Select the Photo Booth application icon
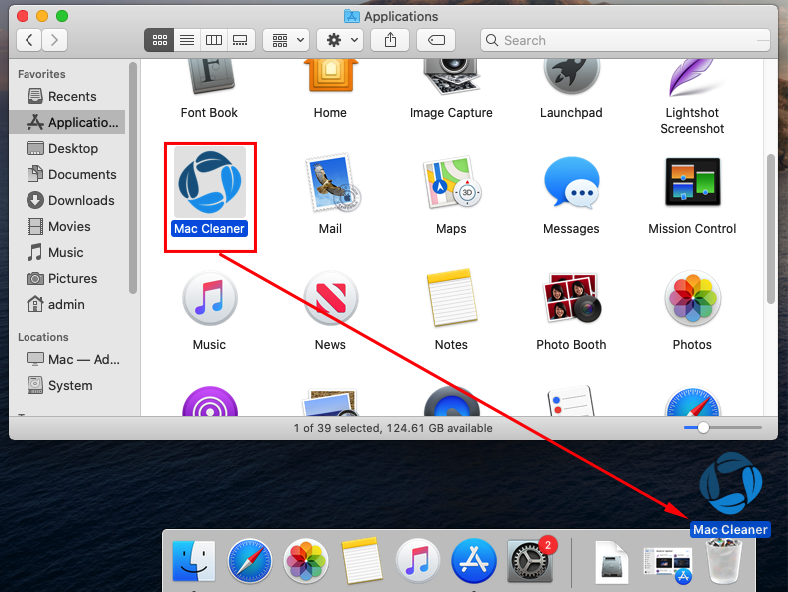The image size is (788, 592). point(571,298)
